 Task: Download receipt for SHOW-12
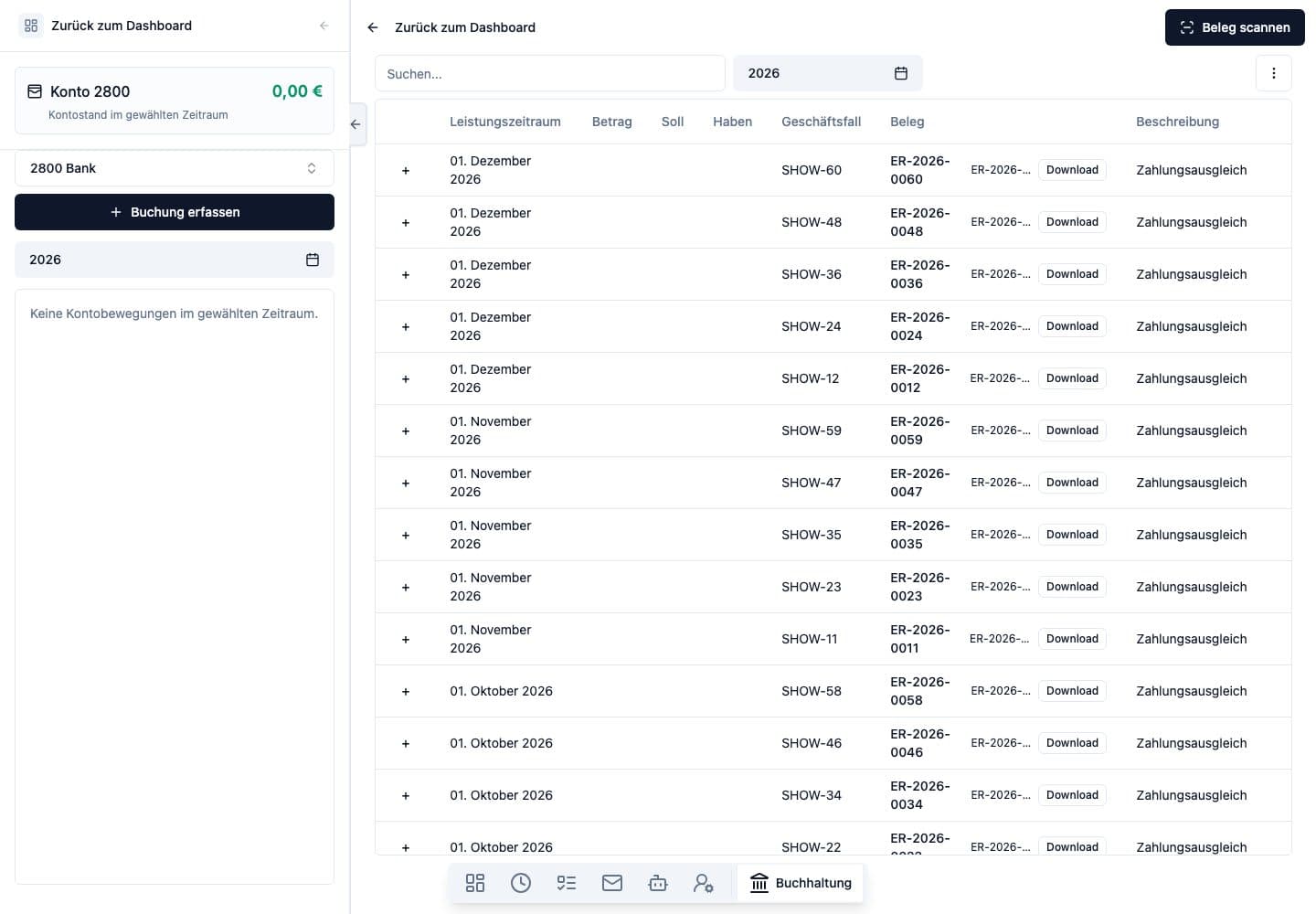point(1072,378)
